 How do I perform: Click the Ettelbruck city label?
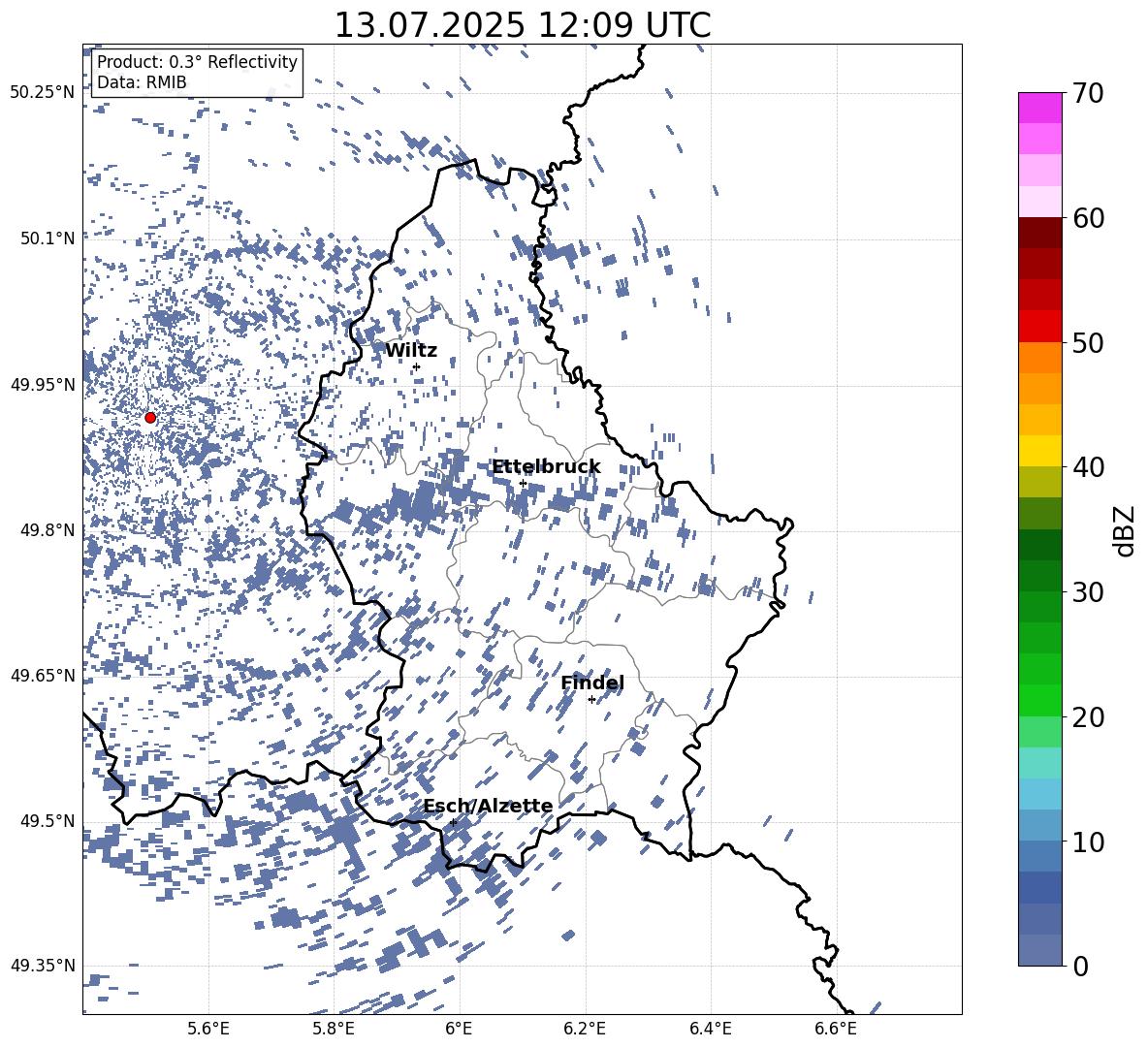(x=546, y=467)
